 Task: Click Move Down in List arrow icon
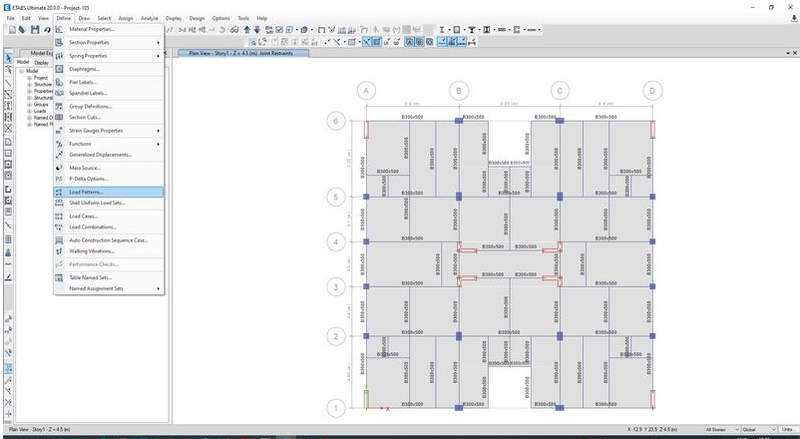257,30
